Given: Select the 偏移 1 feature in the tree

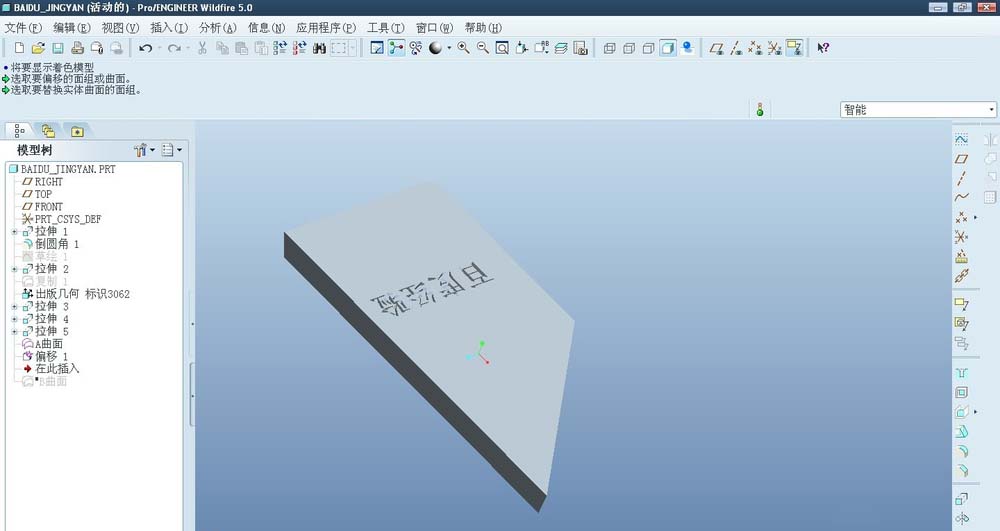Looking at the screenshot, I should tap(45, 356).
